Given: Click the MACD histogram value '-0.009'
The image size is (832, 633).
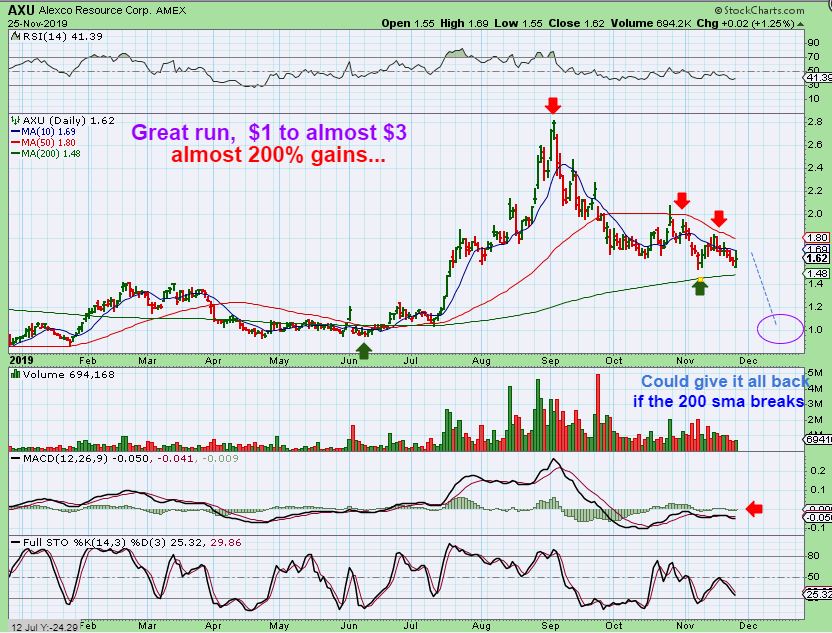Looking at the screenshot, I should click(x=219, y=458).
